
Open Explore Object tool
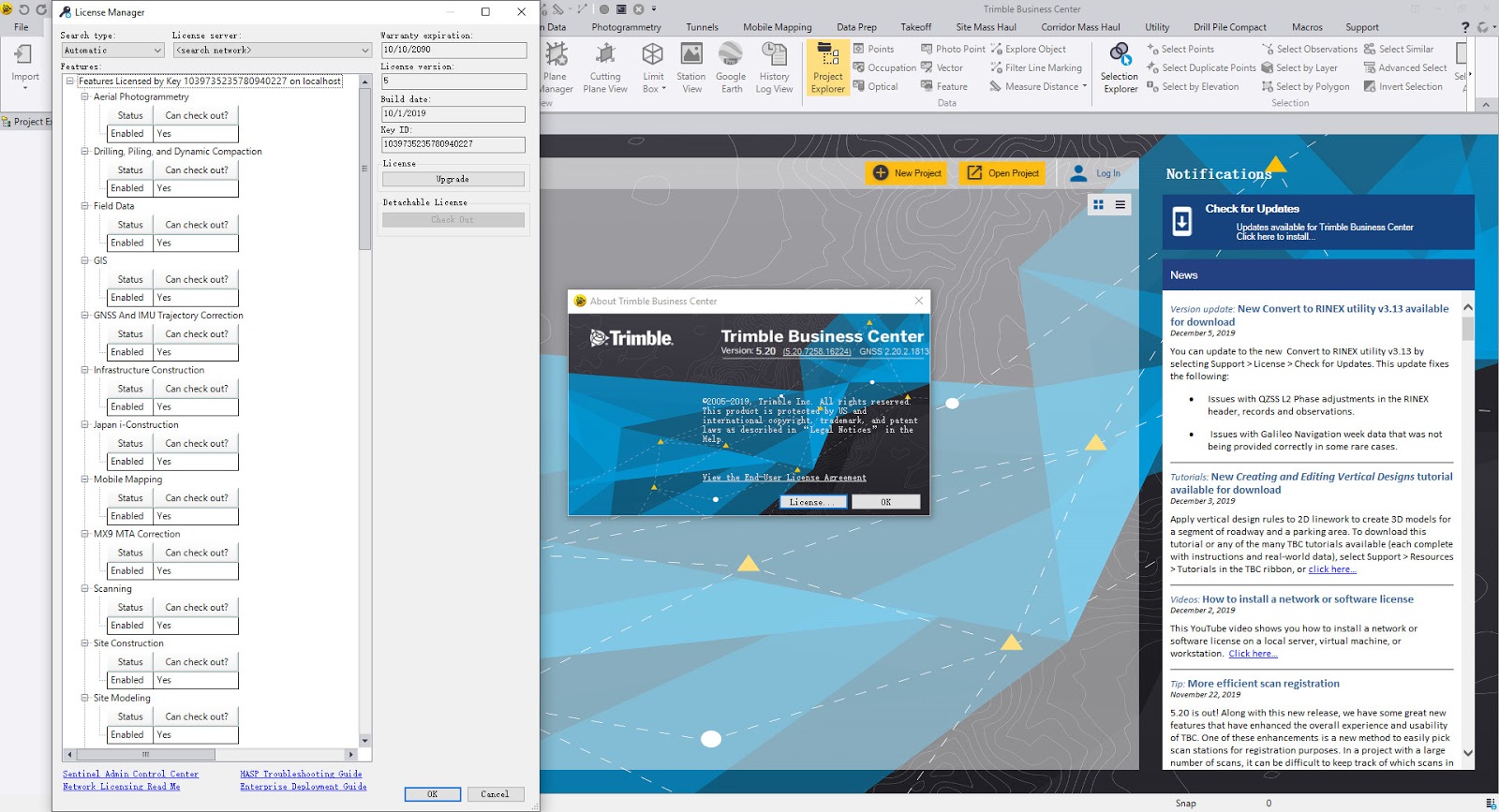click(1028, 49)
